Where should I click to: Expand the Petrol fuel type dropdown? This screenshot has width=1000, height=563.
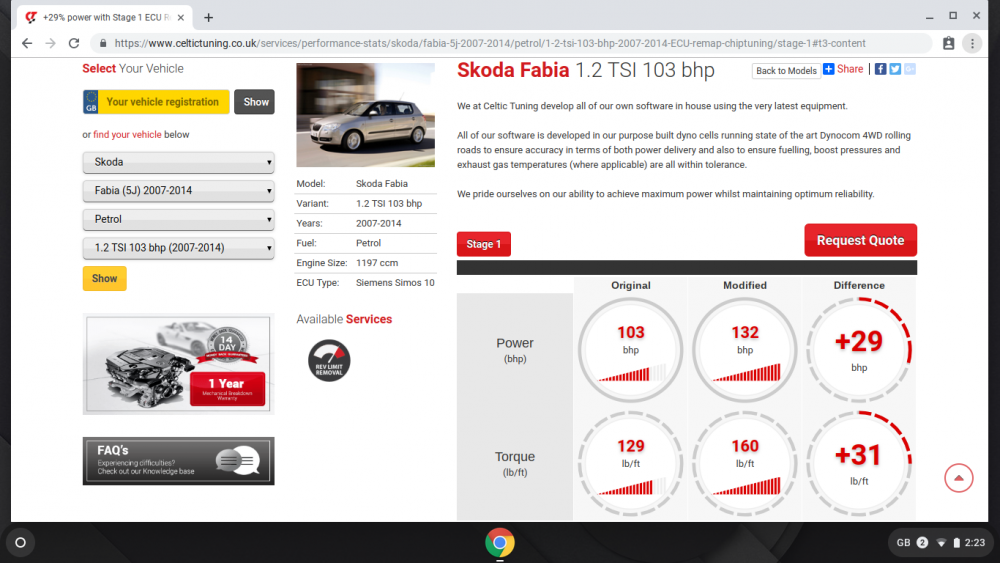click(179, 219)
